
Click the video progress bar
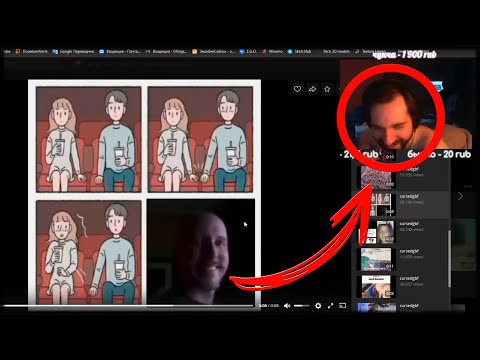[x=128, y=305]
